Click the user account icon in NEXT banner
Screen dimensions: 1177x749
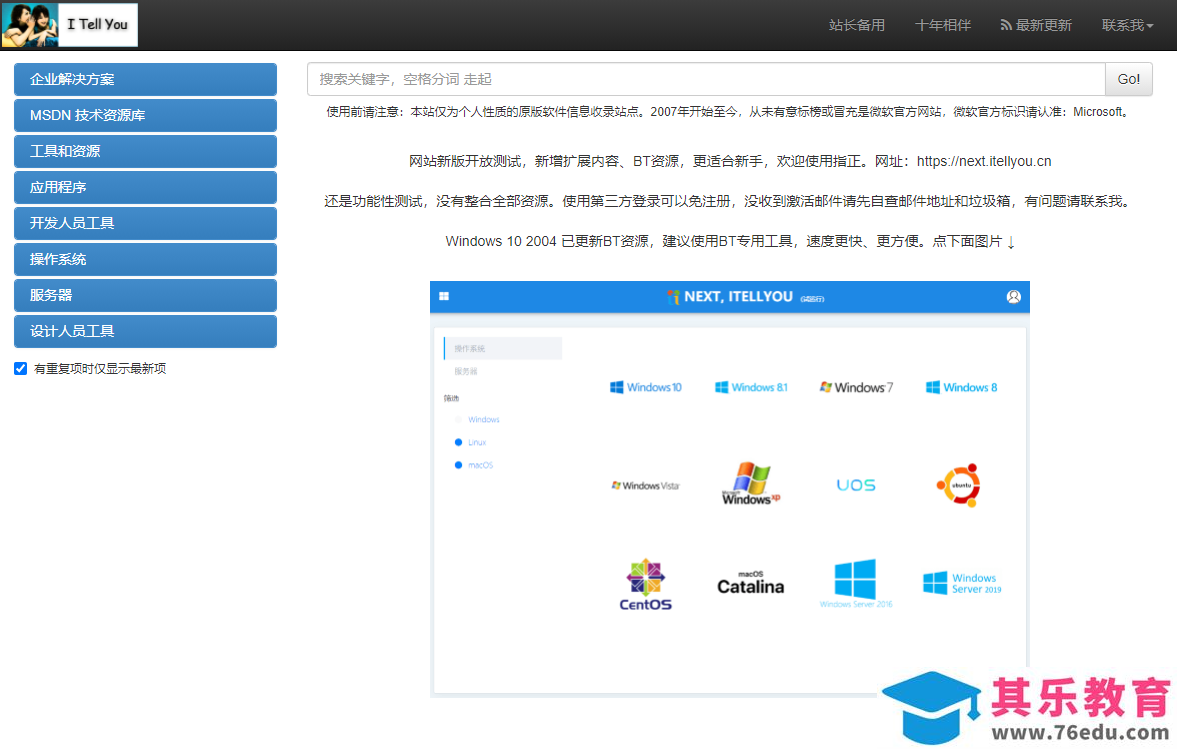[1013, 296]
